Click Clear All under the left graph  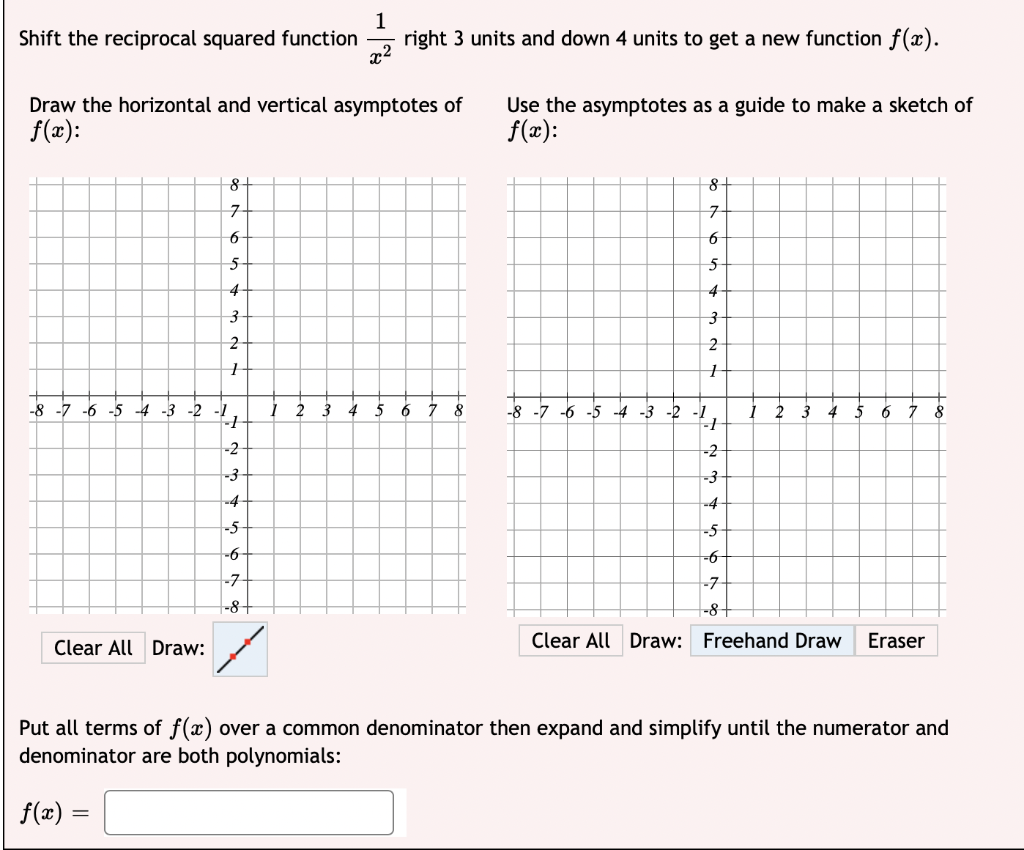(92, 648)
